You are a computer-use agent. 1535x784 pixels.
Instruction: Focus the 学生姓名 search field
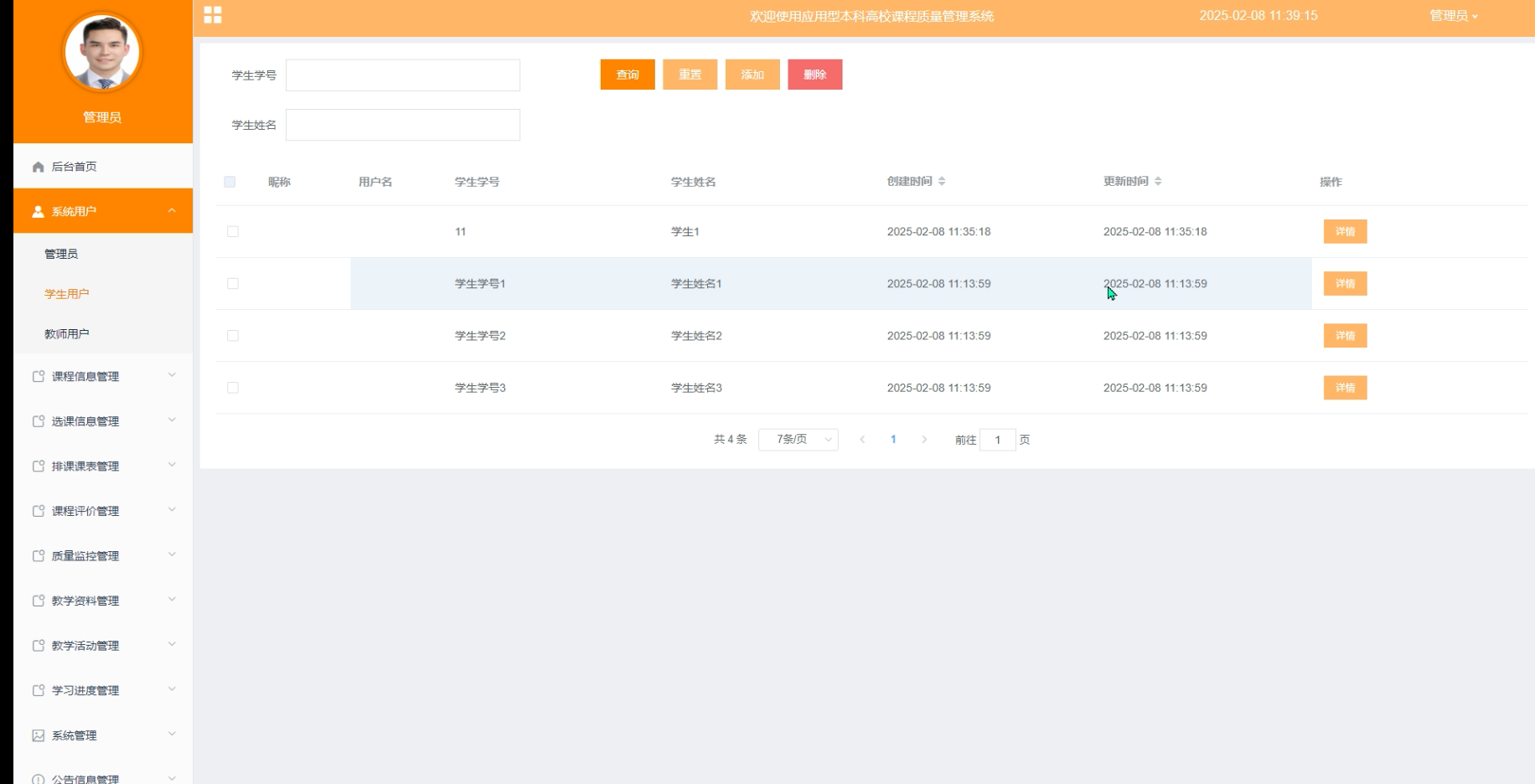[x=403, y=125]
